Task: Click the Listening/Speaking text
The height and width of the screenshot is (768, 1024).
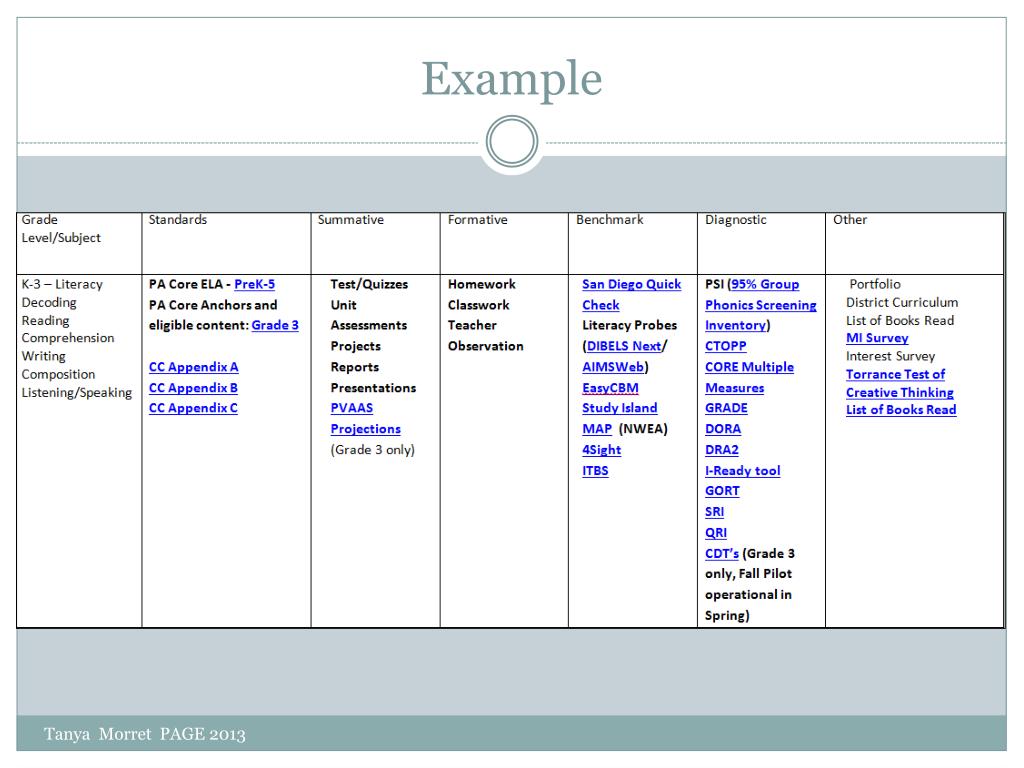Action: click(x=76, y=392)
